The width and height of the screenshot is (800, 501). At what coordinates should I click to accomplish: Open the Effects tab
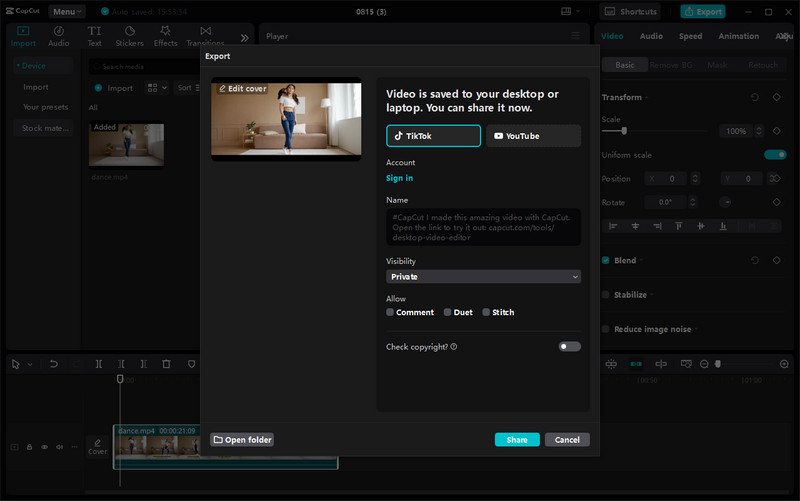(165, 36)
